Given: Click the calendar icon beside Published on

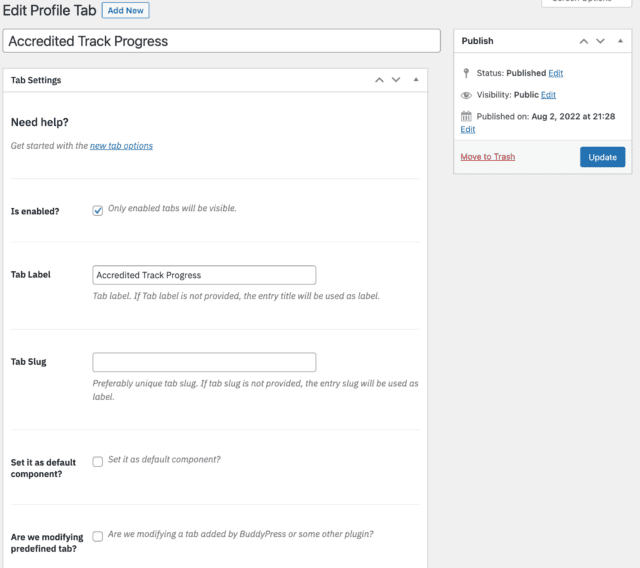Looking at the screenshot, I should pyautogui.click(x=466, y=117).
